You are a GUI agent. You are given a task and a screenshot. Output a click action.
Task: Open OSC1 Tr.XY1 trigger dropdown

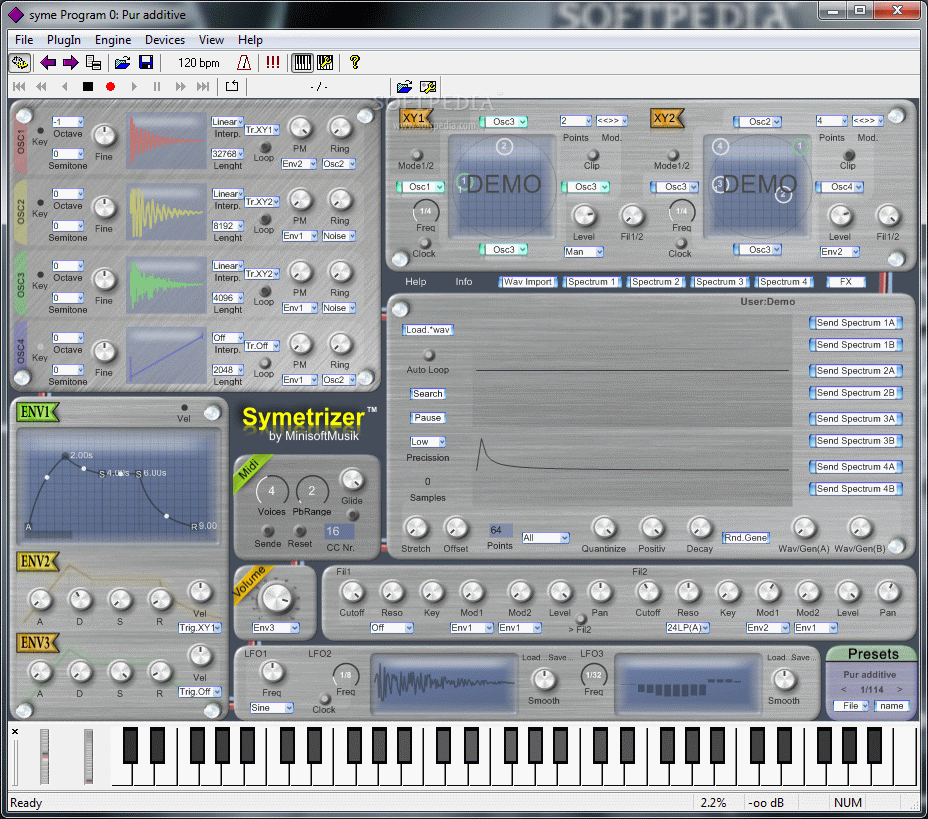pyautogui.click(x=262, y=130)
